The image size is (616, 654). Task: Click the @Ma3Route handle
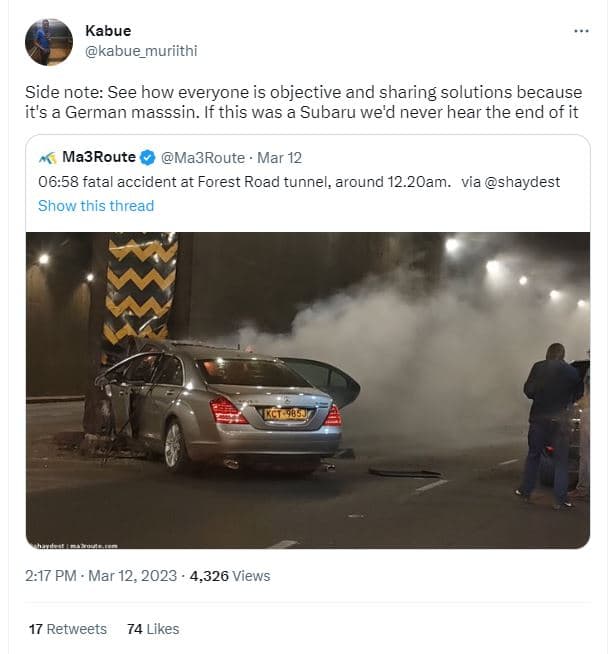click(x=203, y=158)
